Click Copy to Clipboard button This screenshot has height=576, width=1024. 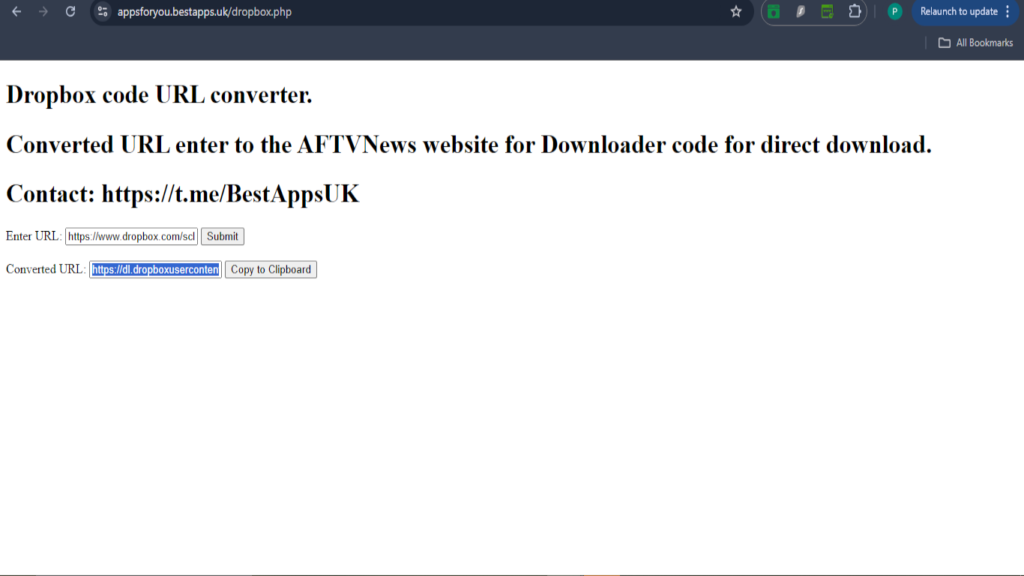click(x=271, y=270)
